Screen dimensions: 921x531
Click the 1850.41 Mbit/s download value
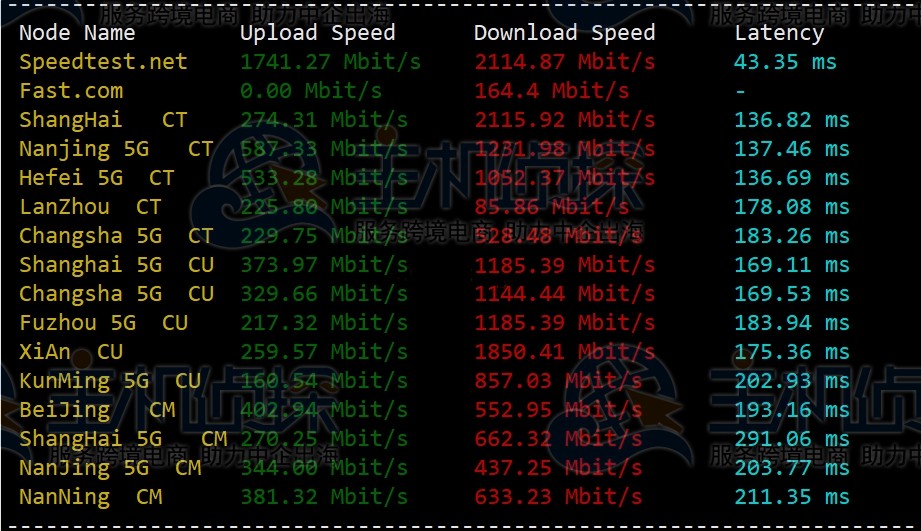[x=564, y=352]
